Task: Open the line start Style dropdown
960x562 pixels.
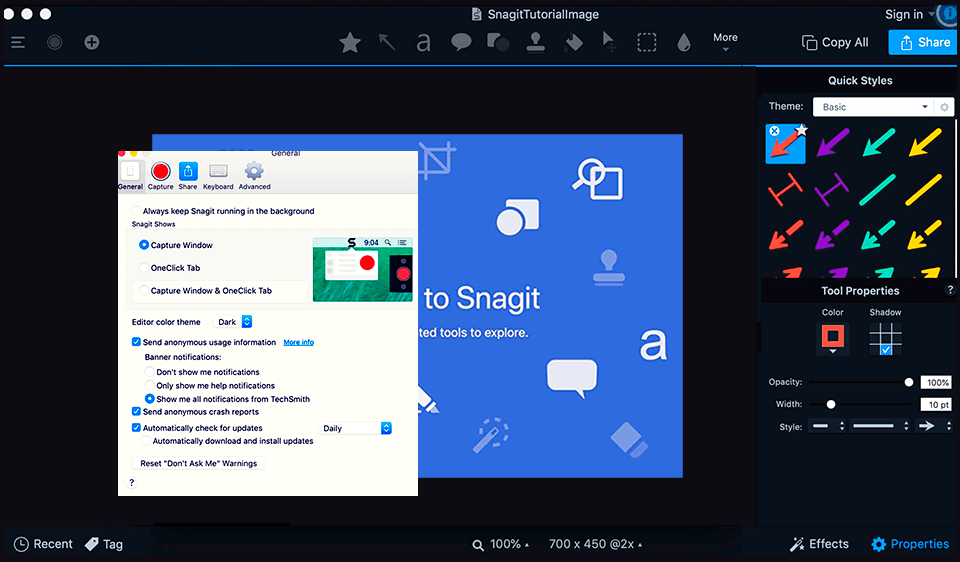Action: point(827,426)
